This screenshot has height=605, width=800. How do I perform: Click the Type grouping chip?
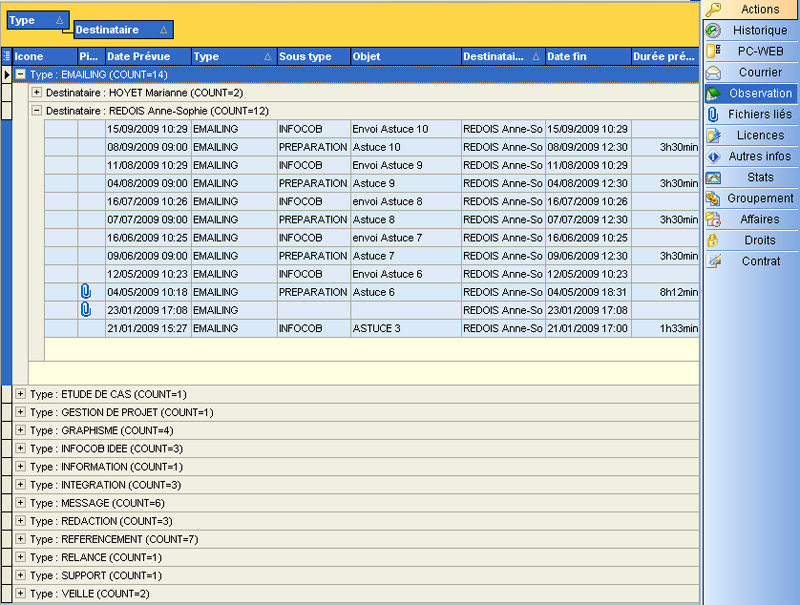tap(37, 20)
